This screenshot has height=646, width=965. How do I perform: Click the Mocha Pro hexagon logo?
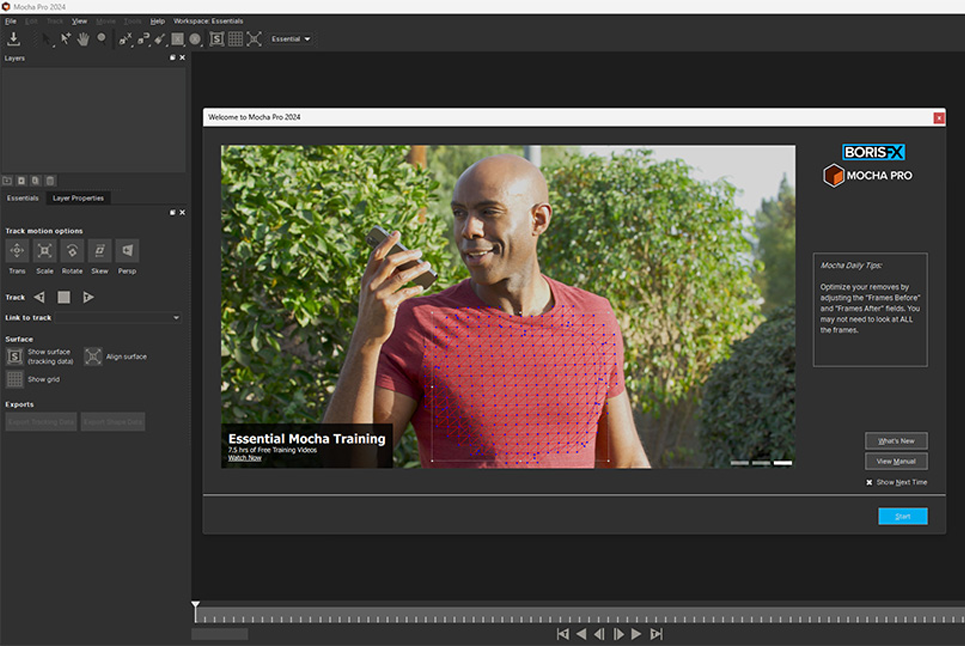pos(833,175)
